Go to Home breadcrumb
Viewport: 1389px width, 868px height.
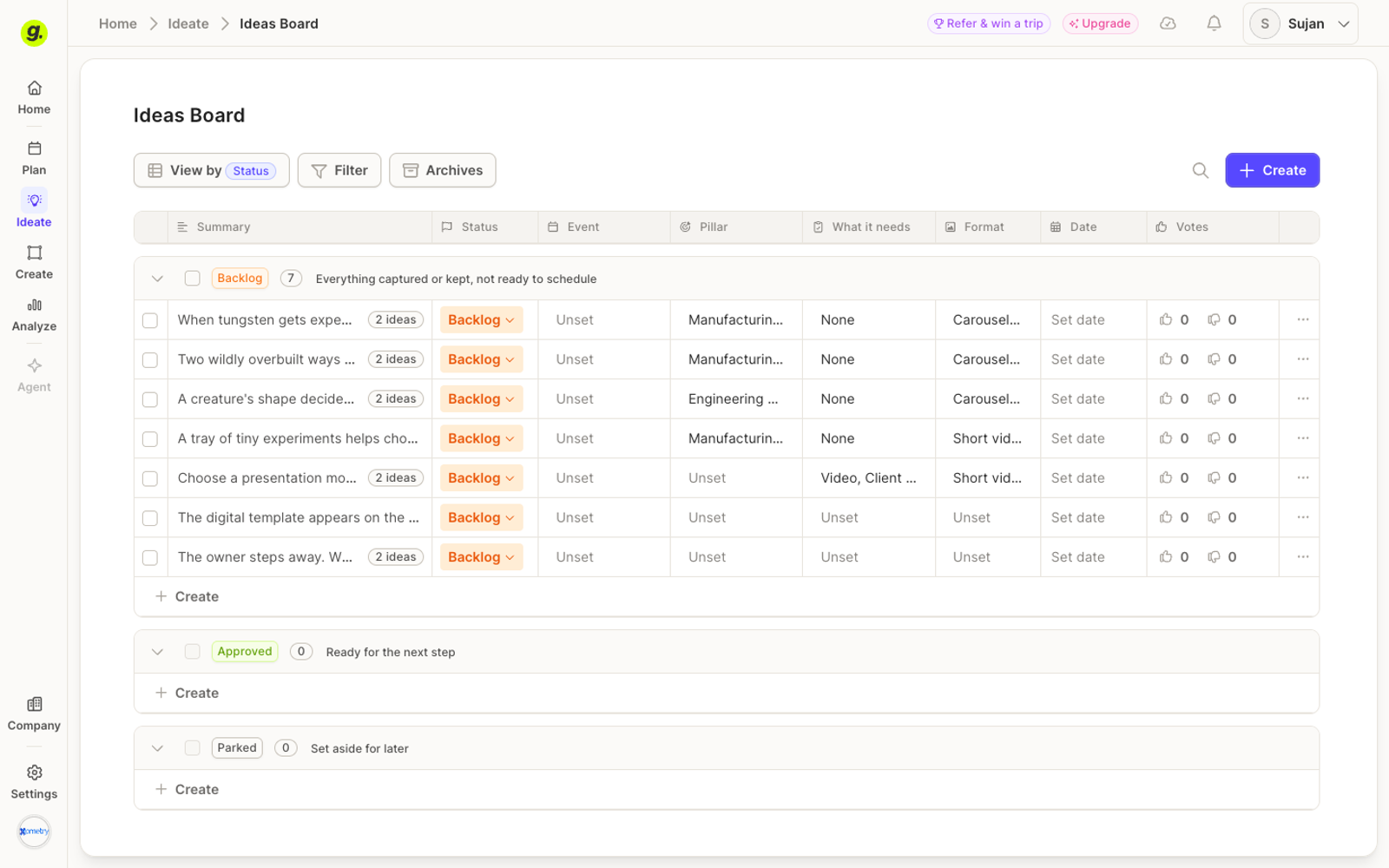(x=118, y=23)
